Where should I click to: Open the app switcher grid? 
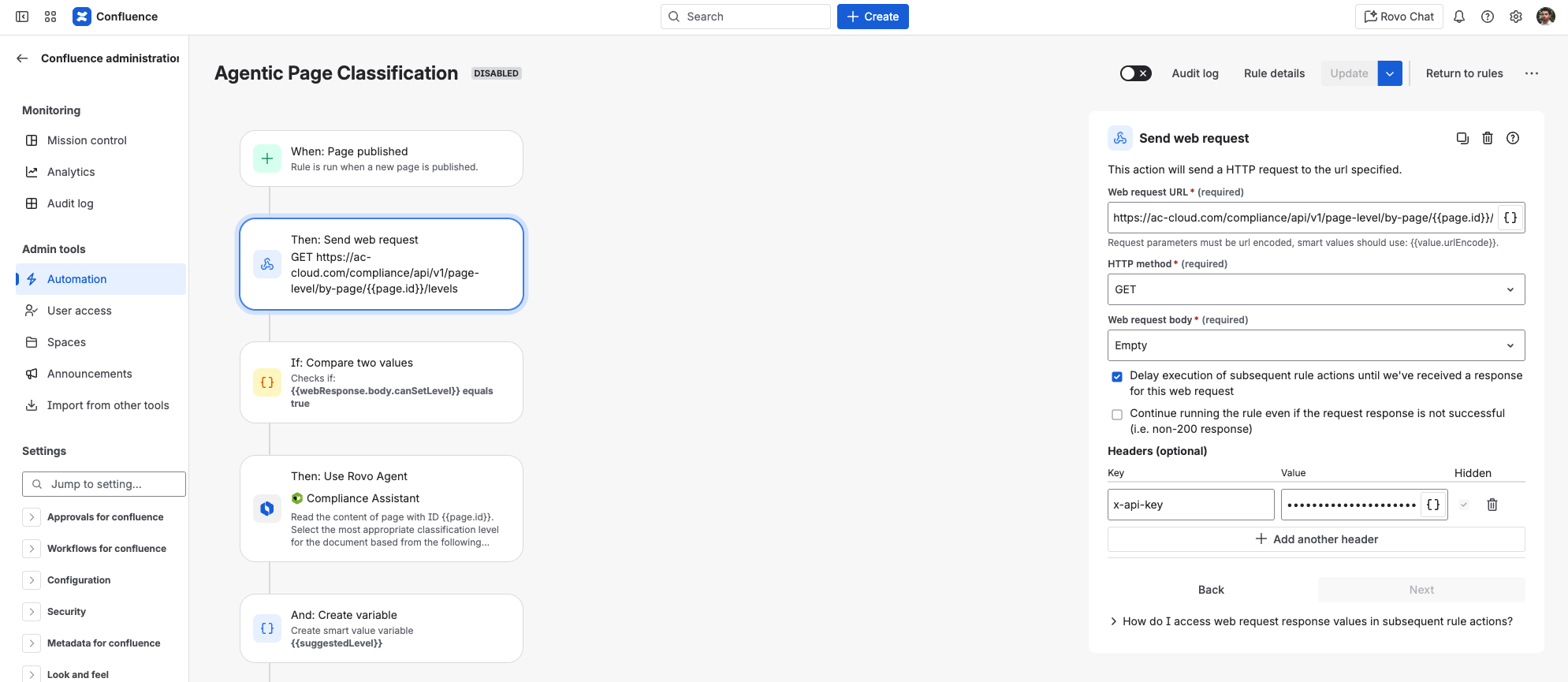pos(50,17)
